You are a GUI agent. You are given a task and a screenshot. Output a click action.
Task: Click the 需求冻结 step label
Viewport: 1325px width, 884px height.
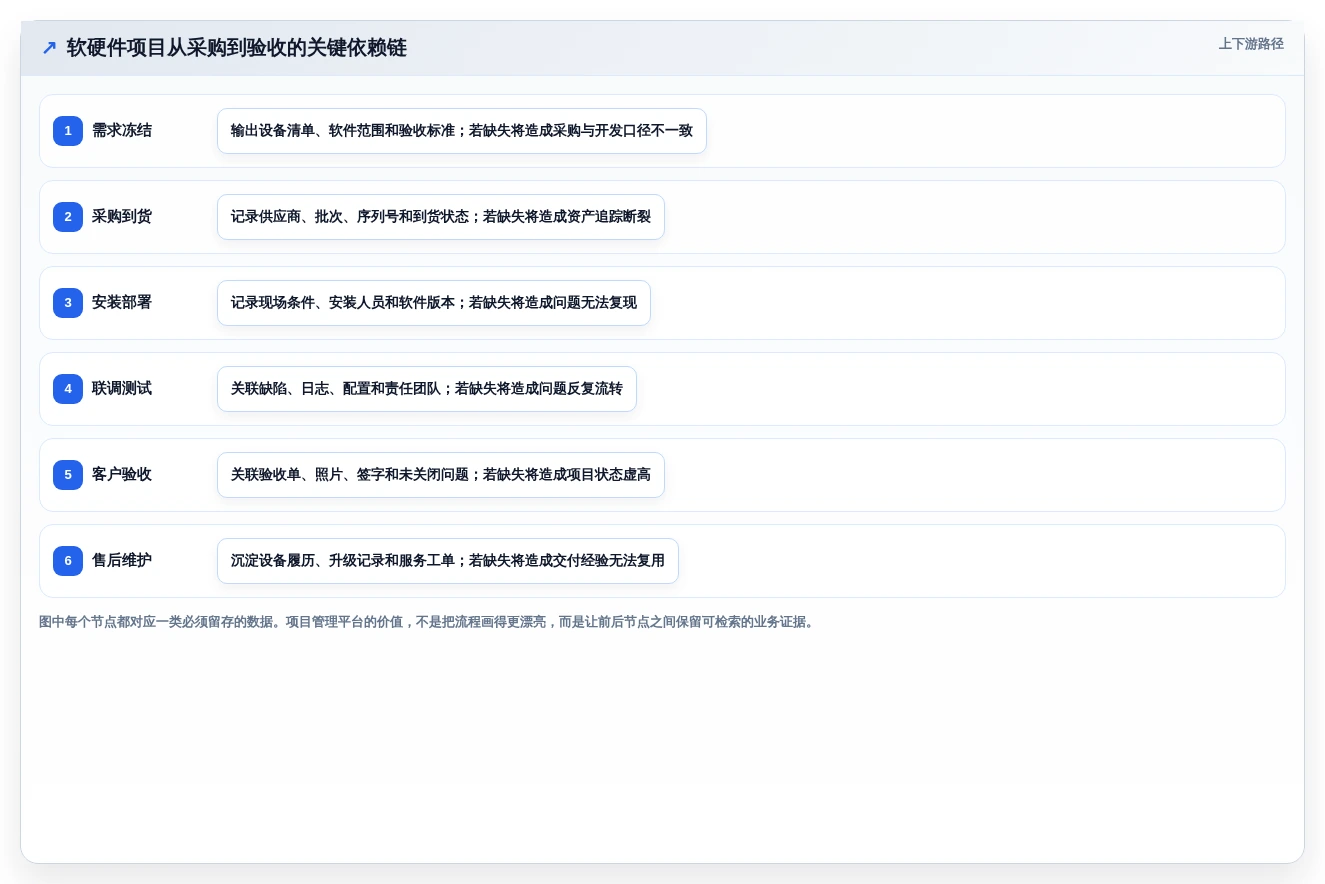[122, 131]
